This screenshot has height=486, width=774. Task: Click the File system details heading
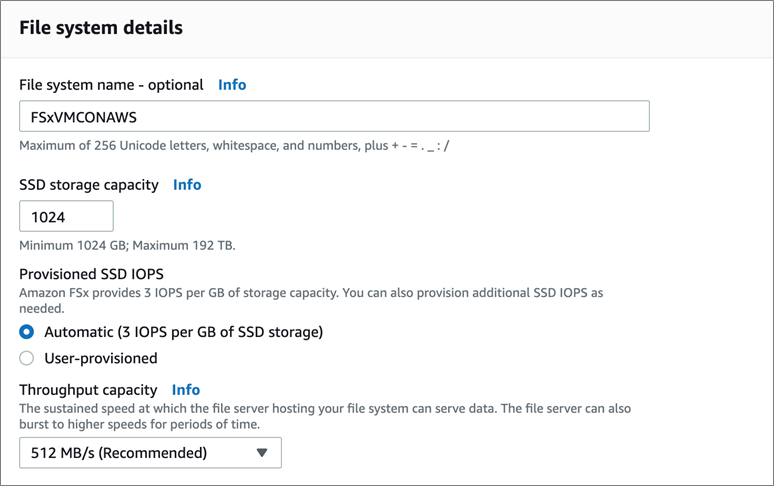tap(101, 28)
